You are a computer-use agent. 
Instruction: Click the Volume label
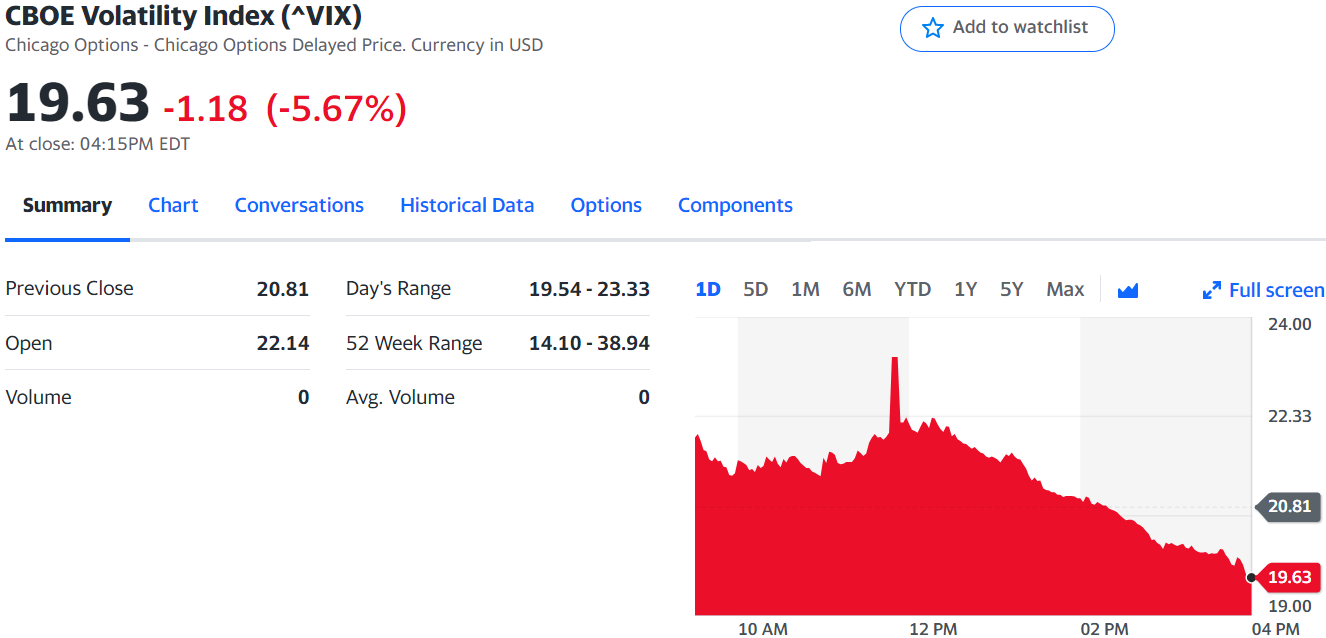click(38, 397)
